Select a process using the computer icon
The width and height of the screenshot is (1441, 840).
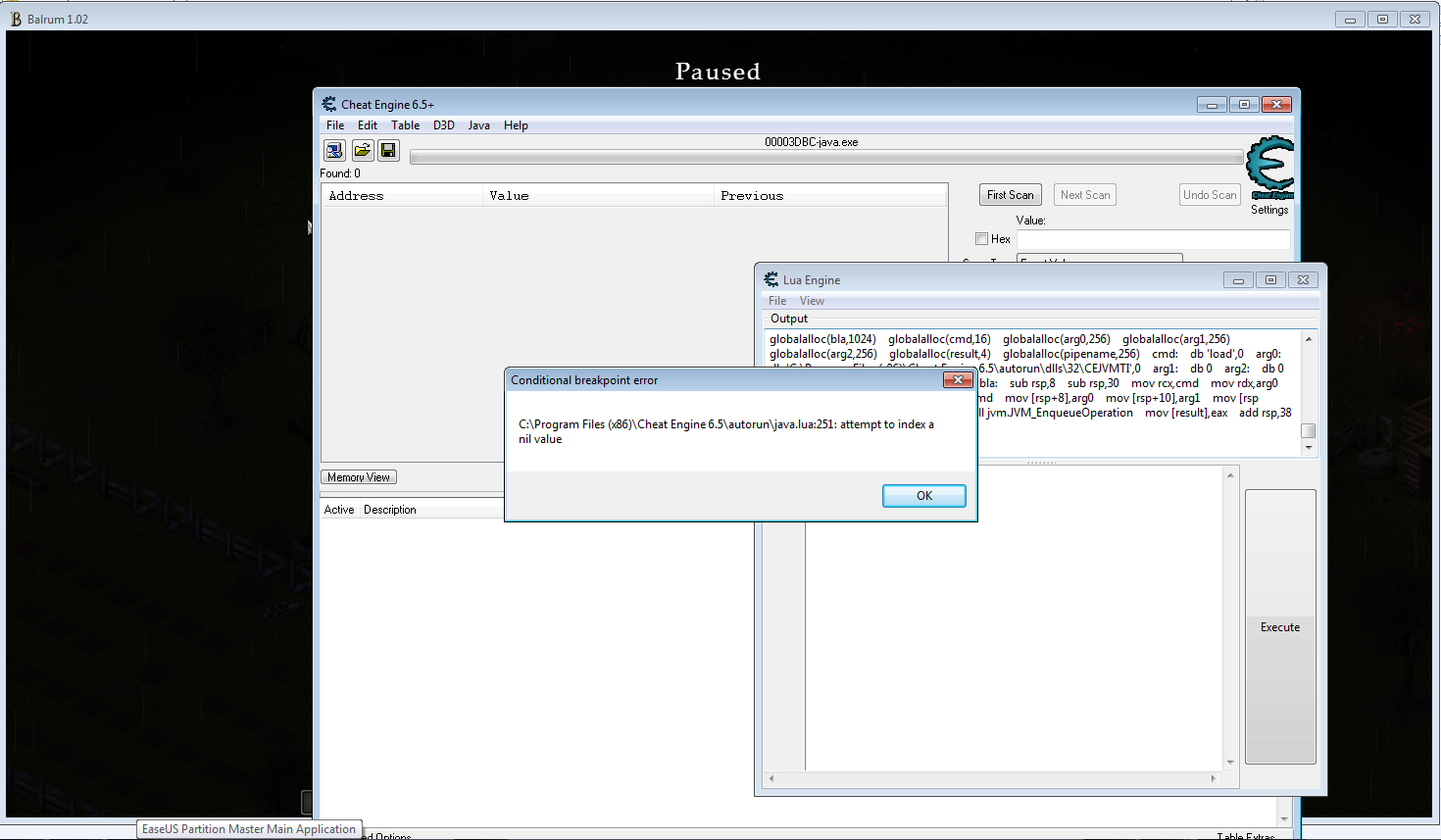[333, 150]
